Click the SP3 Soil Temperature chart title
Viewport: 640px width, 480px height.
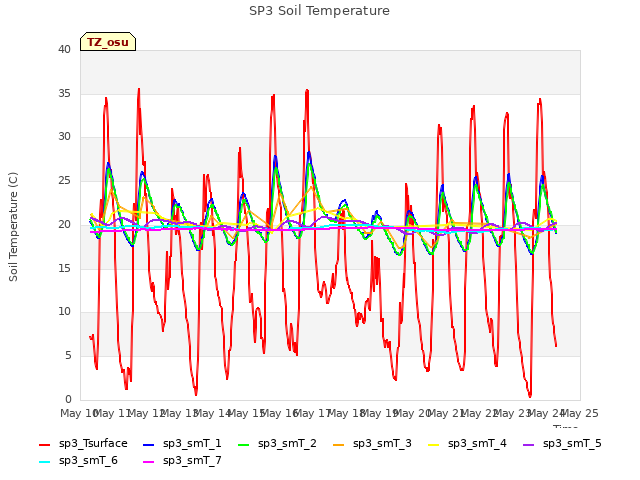click(x=320, y=11)
